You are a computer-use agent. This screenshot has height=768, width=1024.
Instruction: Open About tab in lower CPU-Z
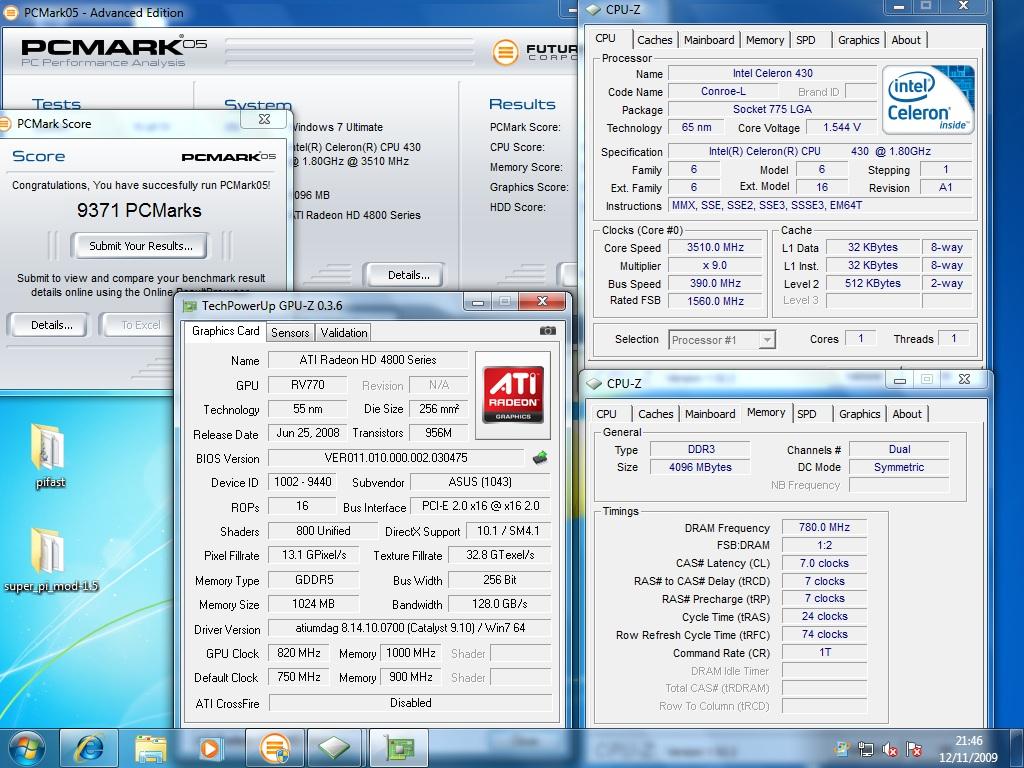click(x=907, y=414)
